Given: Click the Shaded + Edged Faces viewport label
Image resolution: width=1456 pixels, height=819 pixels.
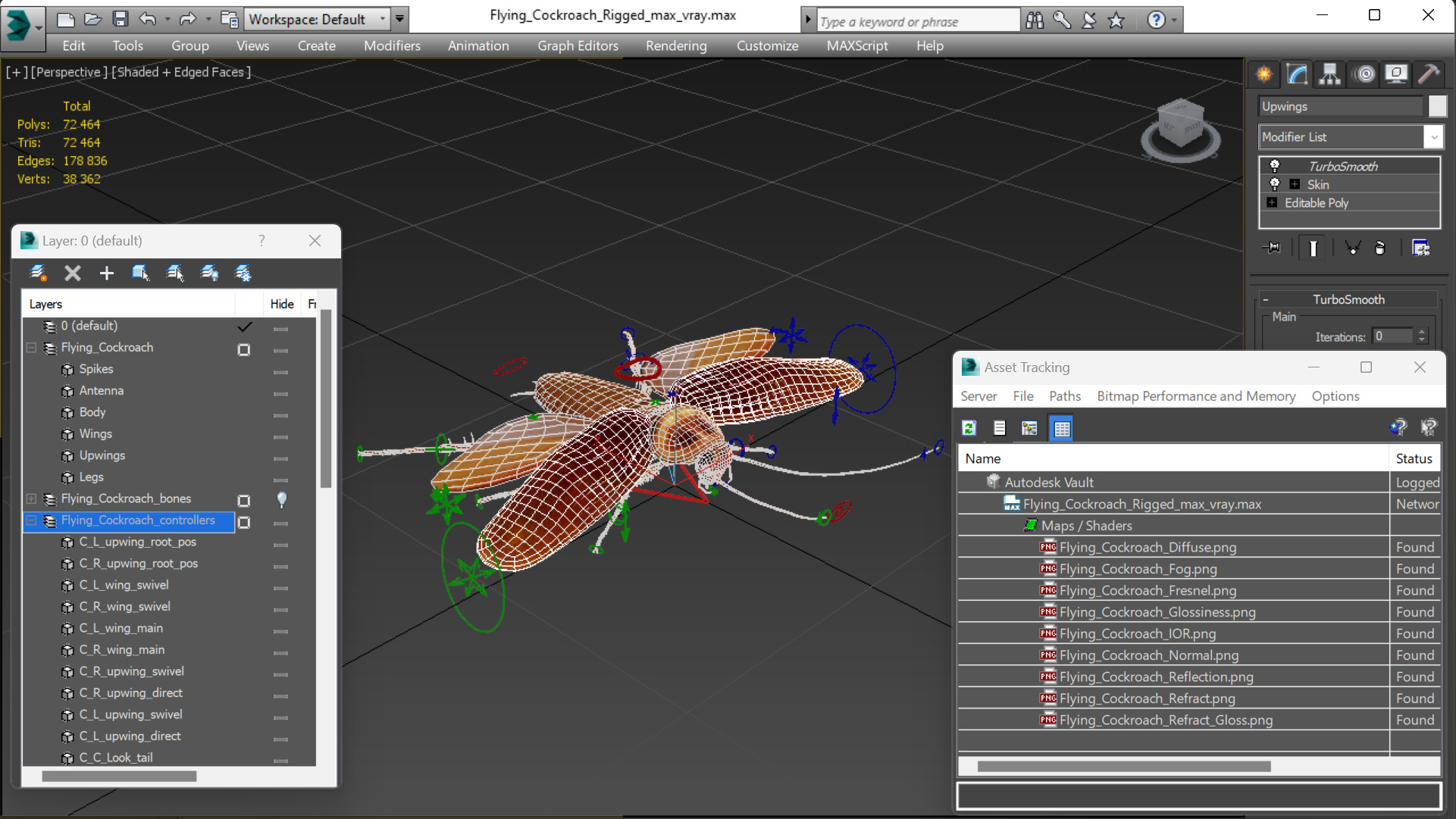Looking at the screenshot, I should (x=181, y=72).
